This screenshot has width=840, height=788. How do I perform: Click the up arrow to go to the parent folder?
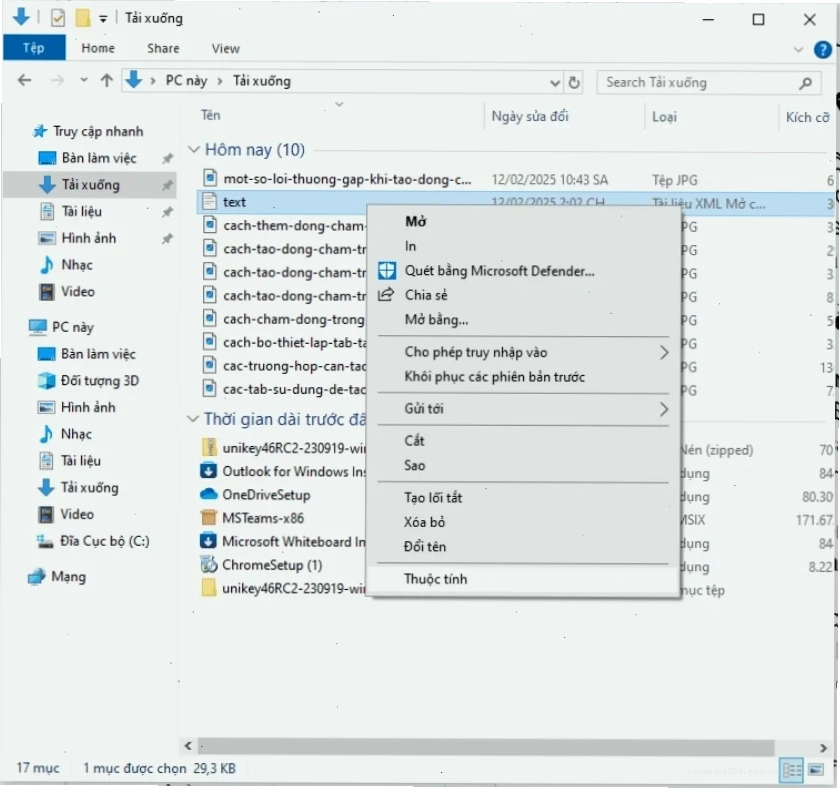pyautogui.click(x=107, y=81)
